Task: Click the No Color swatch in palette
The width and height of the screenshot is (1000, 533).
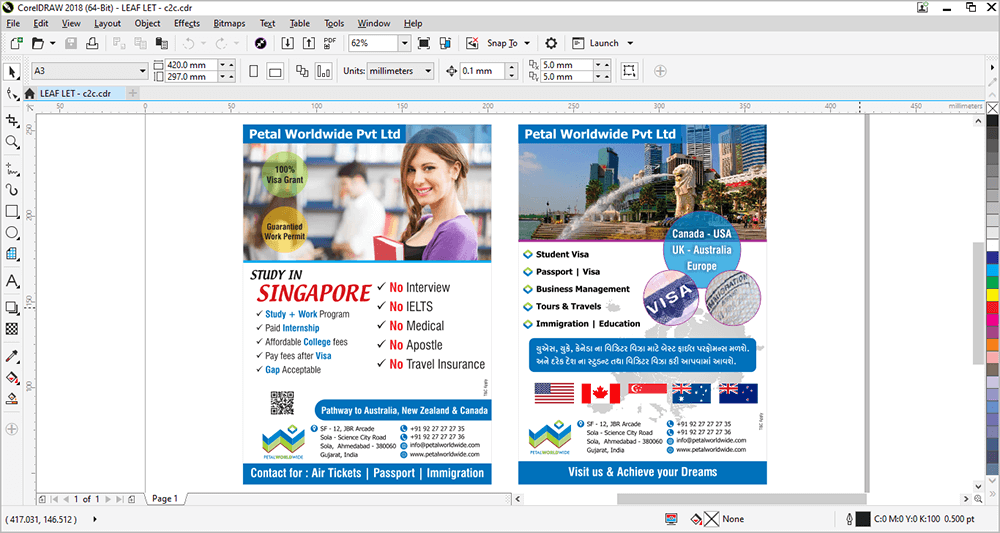Action: point(992,108)
